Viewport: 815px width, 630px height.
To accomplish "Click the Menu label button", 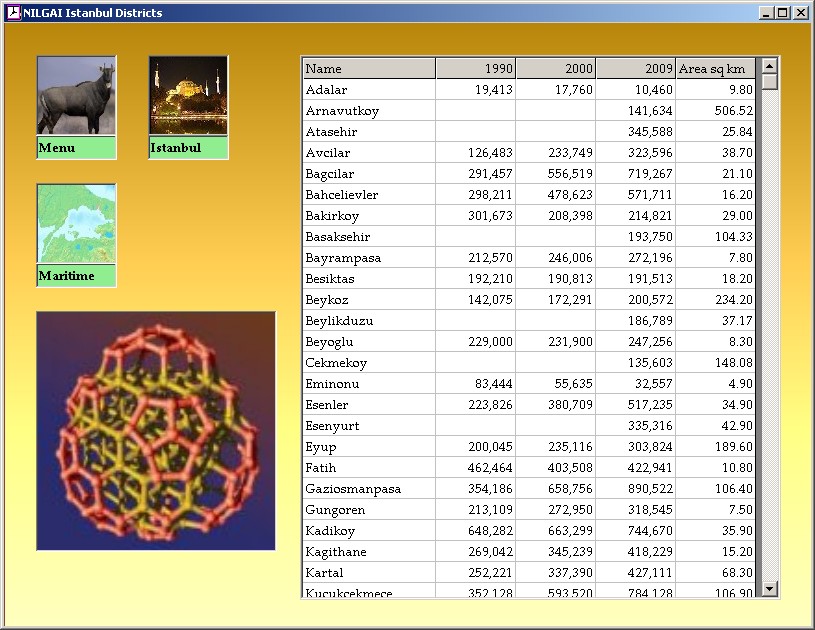I will 76,148.
